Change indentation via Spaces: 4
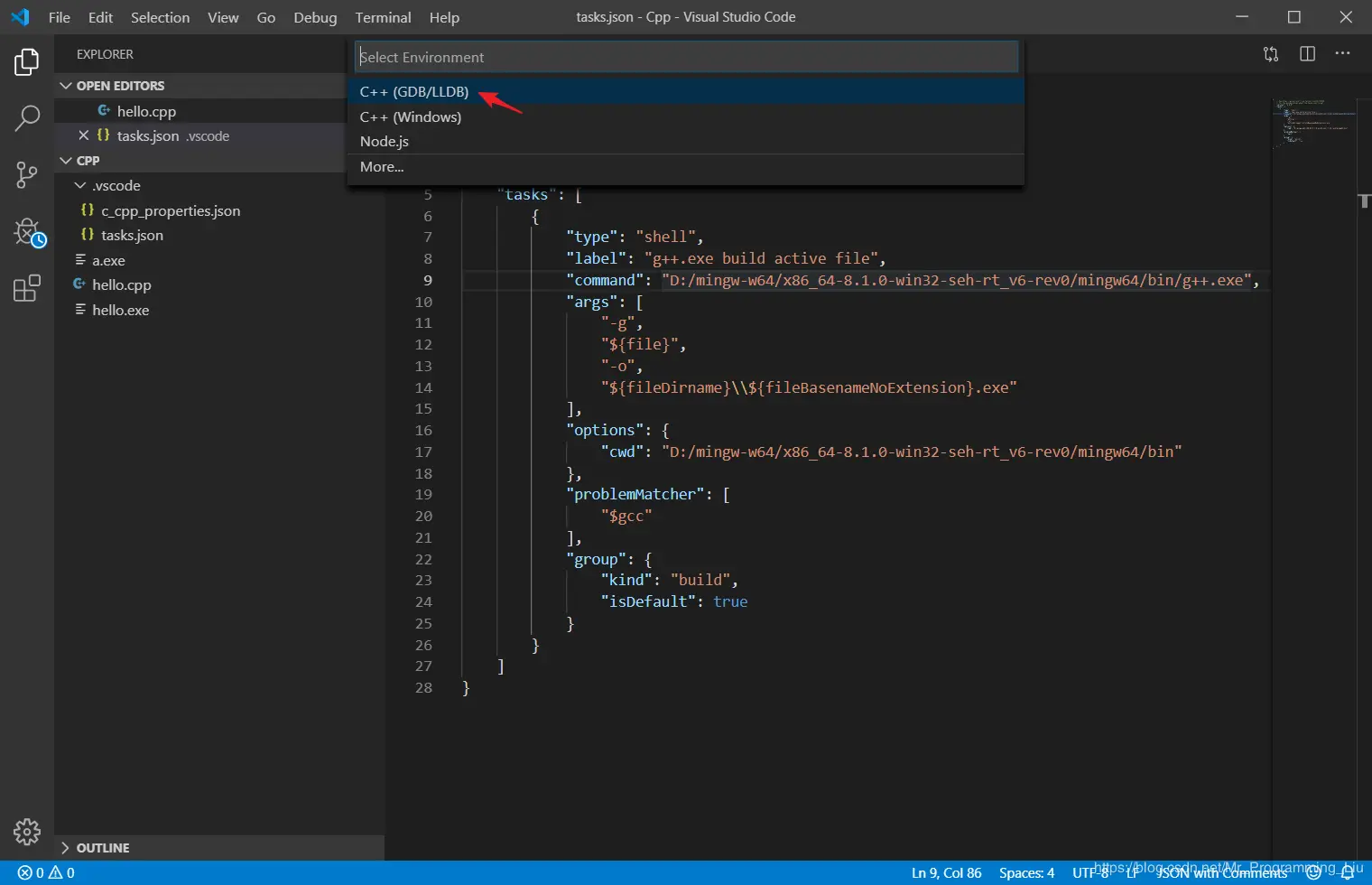The width and height of the screenshot is (1372, 885). tap(1026, 872)
